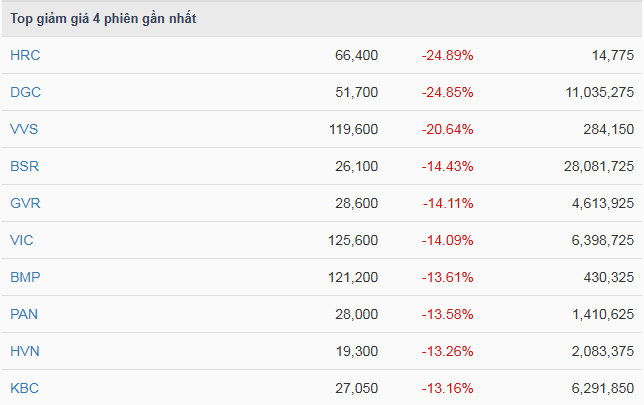
Task: Click the KBC ticker link
Action: [x=24, y=388]
